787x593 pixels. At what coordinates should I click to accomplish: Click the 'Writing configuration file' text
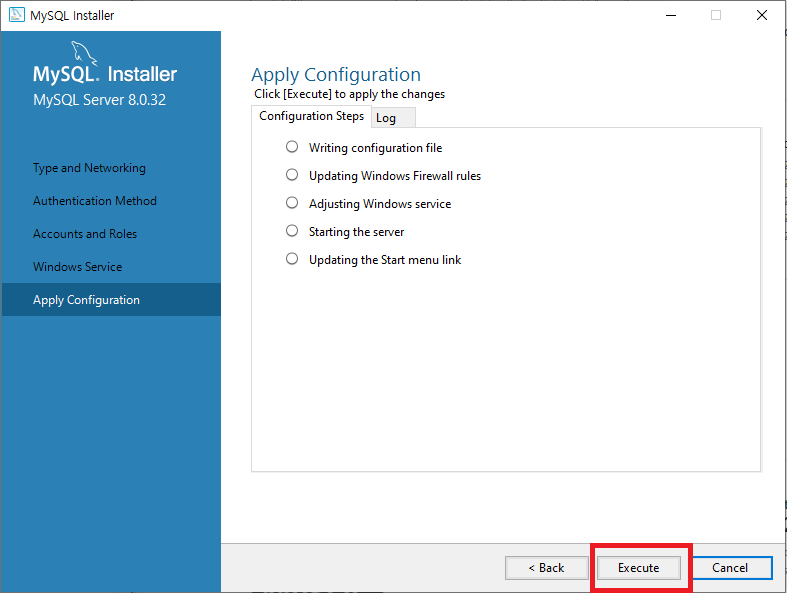[375, 148]
